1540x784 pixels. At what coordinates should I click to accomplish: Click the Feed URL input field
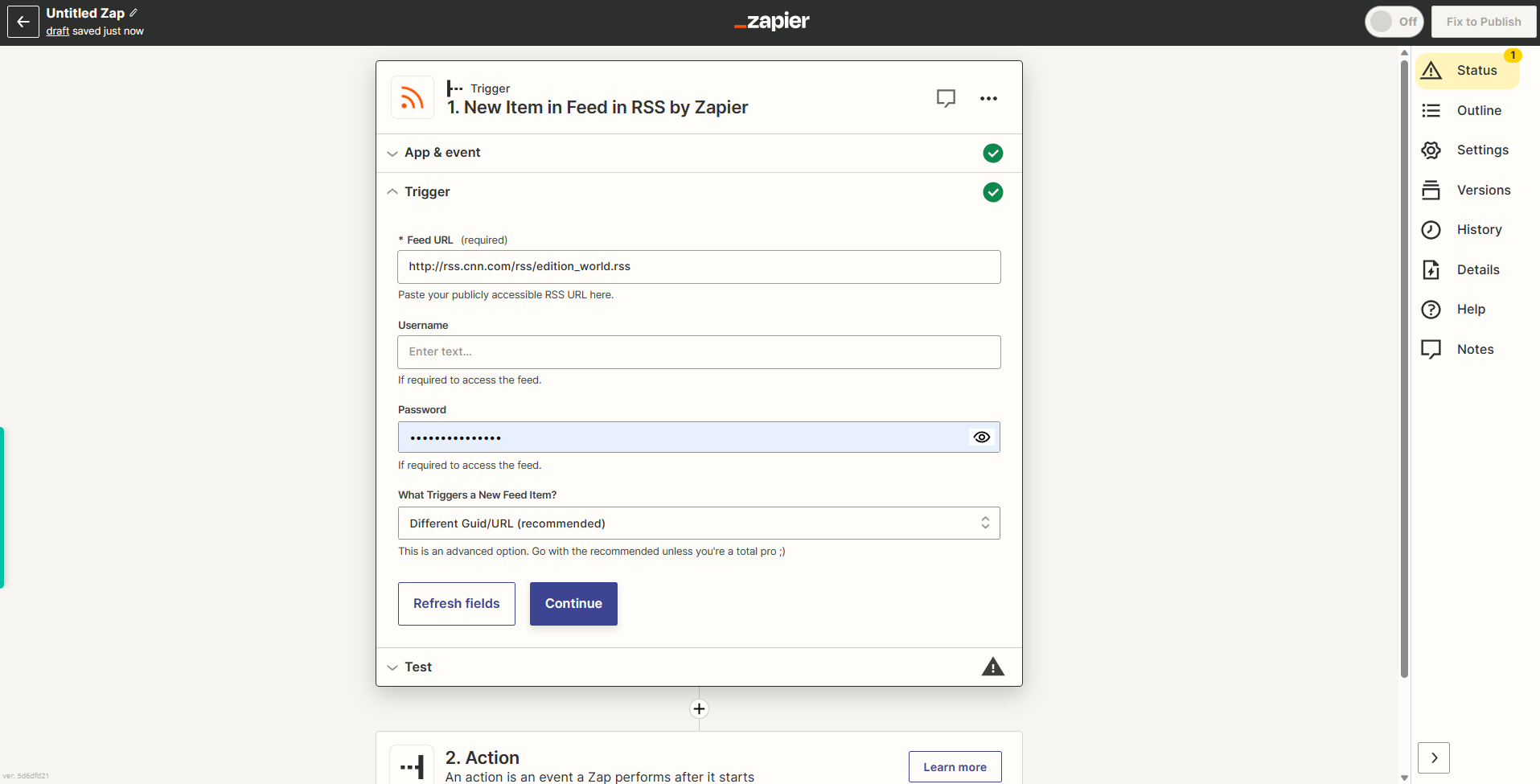pyautogui.click(x=699, y=267)
